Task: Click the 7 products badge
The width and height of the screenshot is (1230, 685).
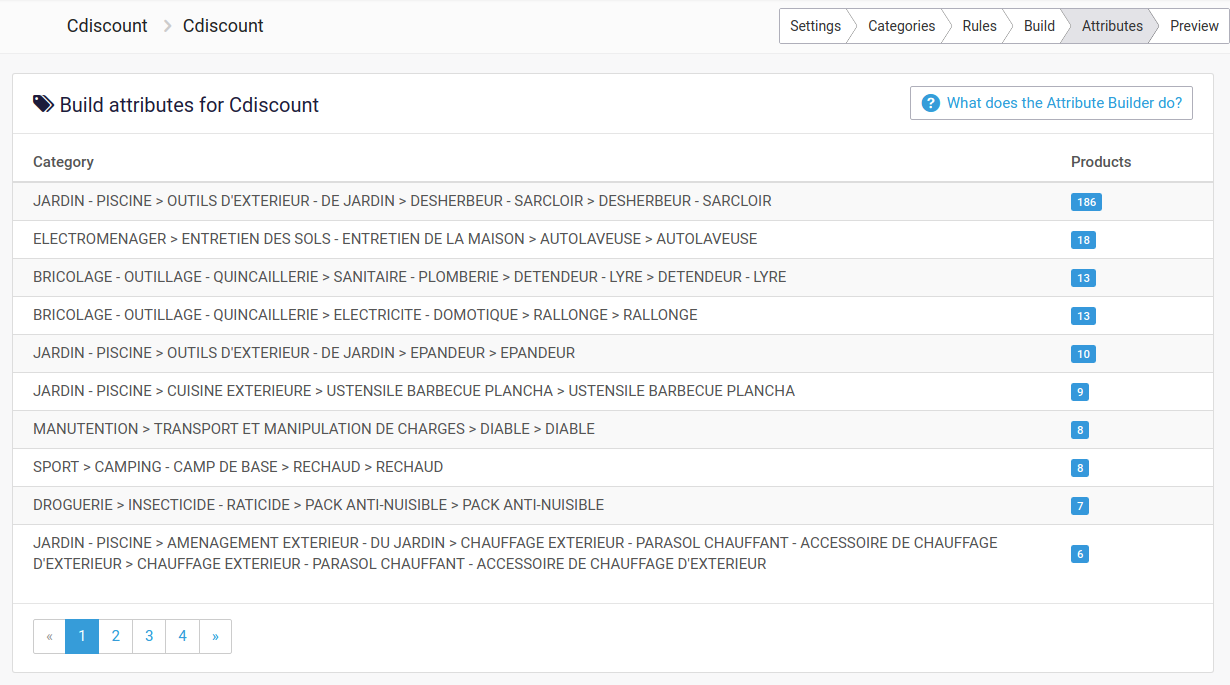Action: (1080, 506)
